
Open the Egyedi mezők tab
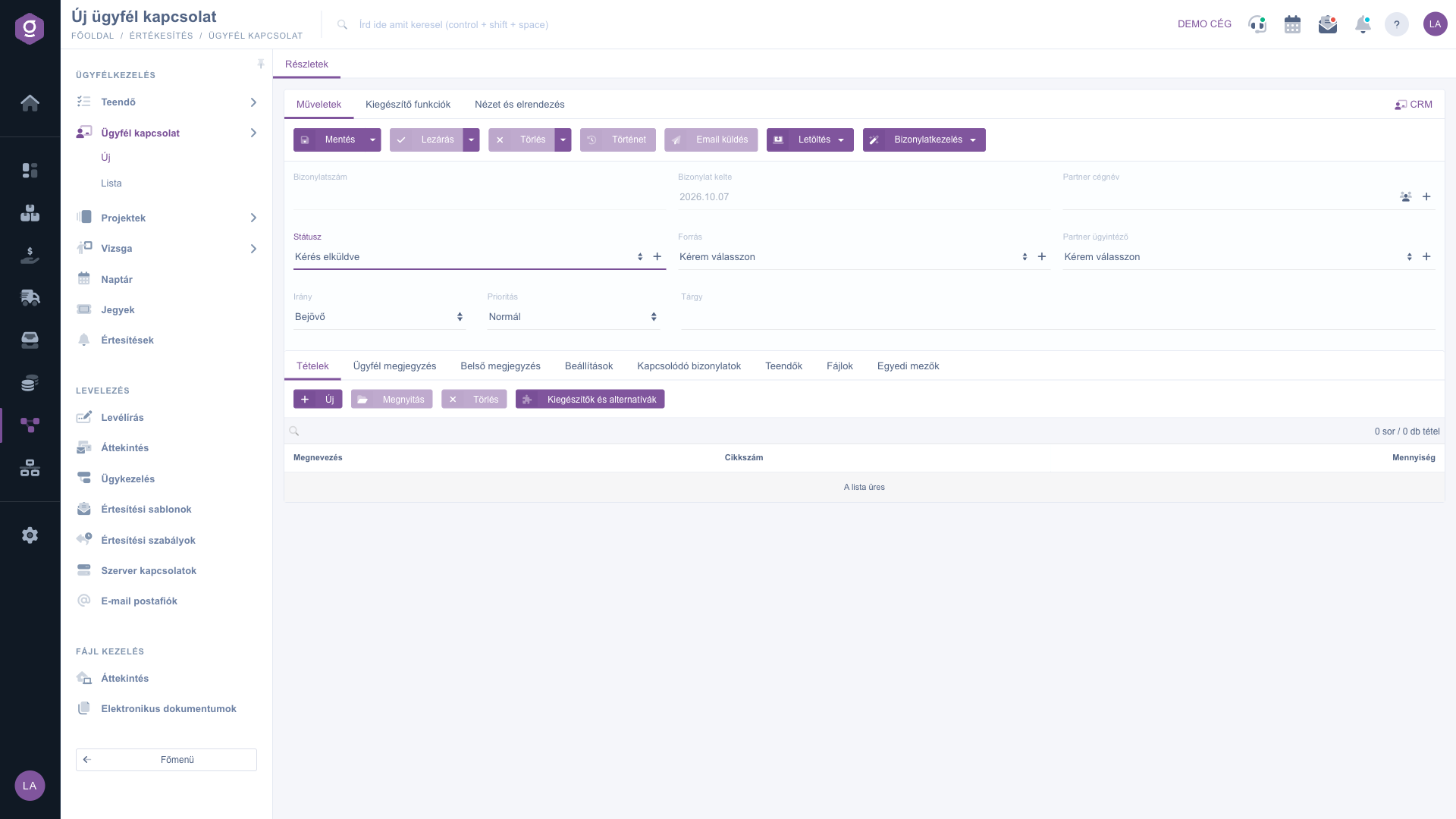coord(908,366)
